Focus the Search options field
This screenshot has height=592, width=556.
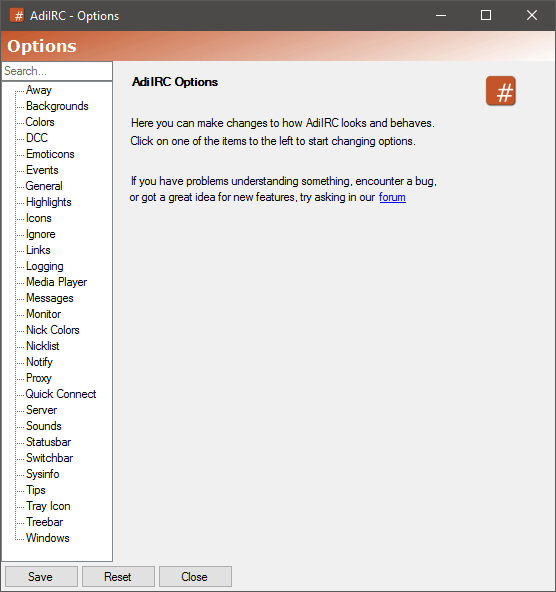57,71
